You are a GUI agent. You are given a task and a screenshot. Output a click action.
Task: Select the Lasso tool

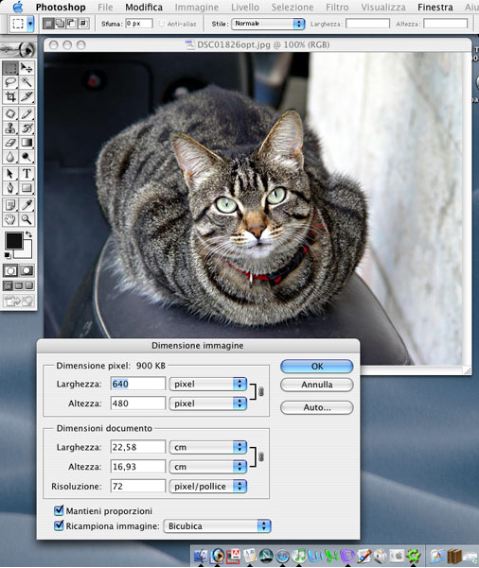[x=11, y=82]
